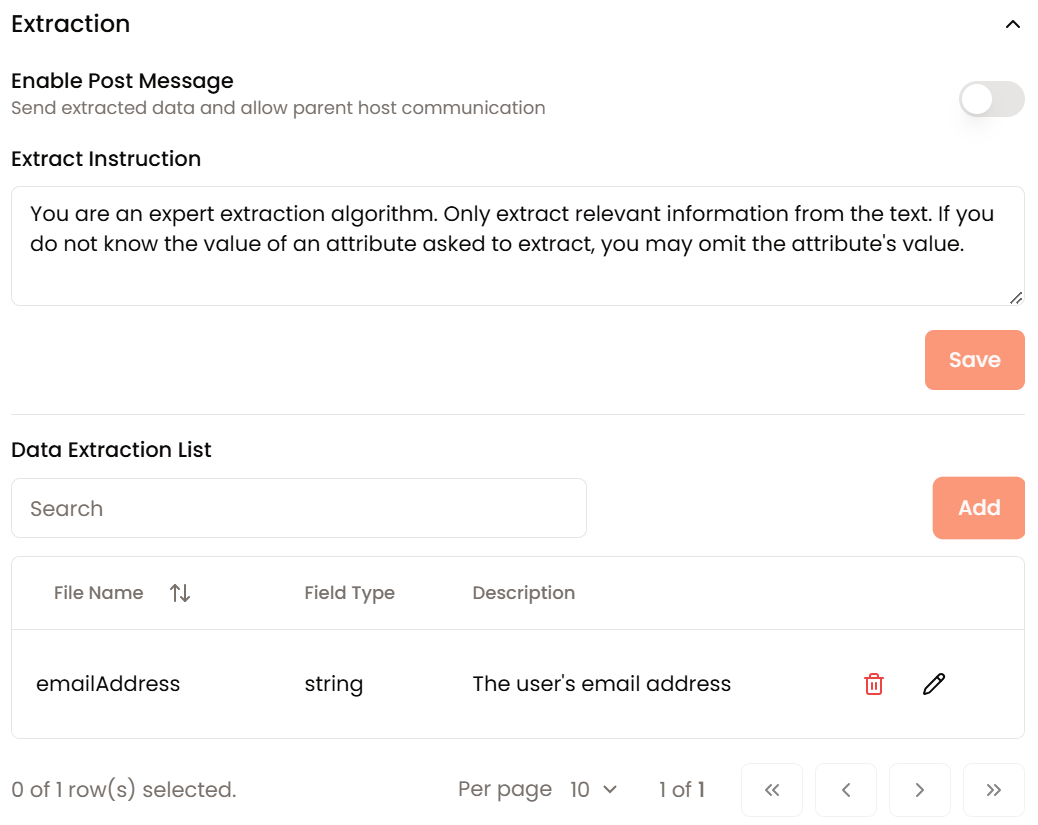Go to first page with double-left arrows

772,790
